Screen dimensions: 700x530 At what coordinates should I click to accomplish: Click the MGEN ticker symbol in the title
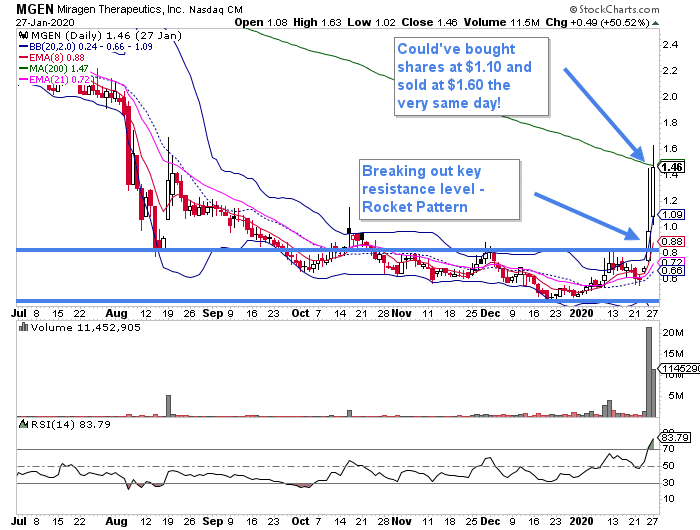coord(34,9)
